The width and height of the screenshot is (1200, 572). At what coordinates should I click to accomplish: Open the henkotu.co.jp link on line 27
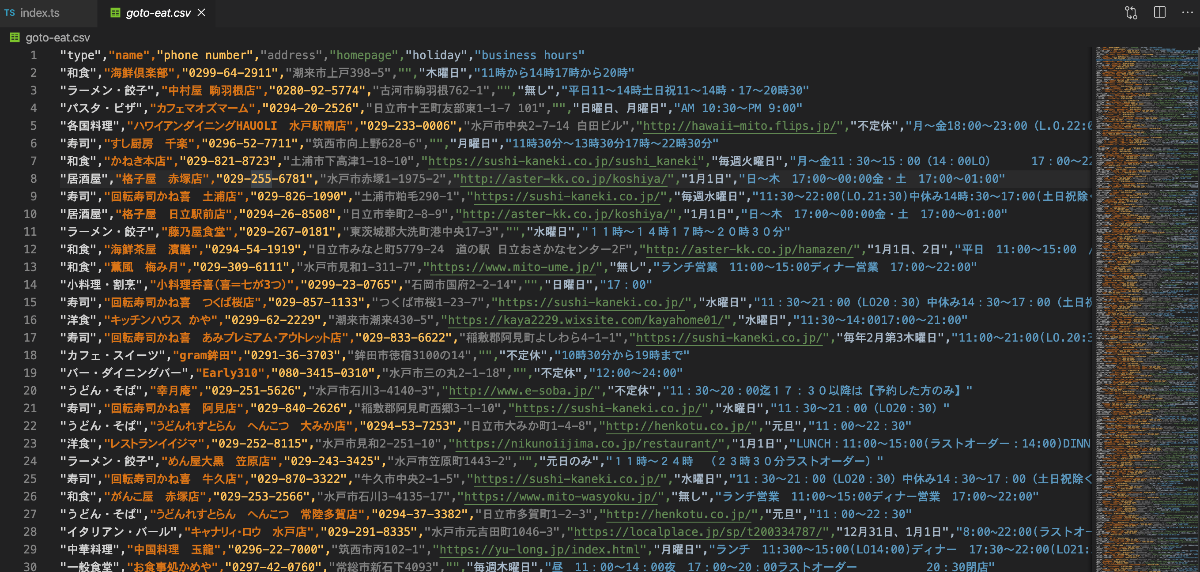(x=676, y=514)
